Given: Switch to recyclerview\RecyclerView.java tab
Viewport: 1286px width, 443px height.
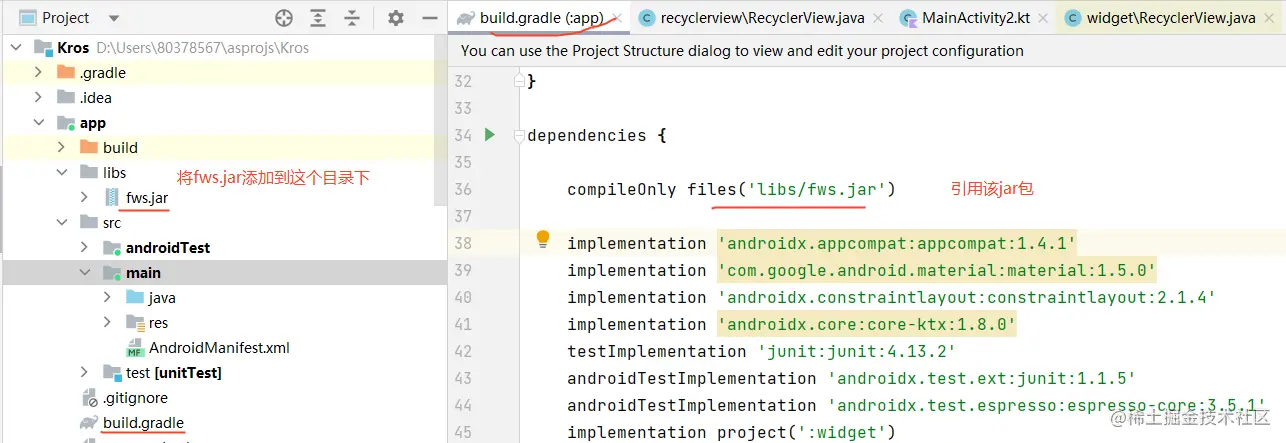Looking at the screenshot, I should (x=763, y=18).
